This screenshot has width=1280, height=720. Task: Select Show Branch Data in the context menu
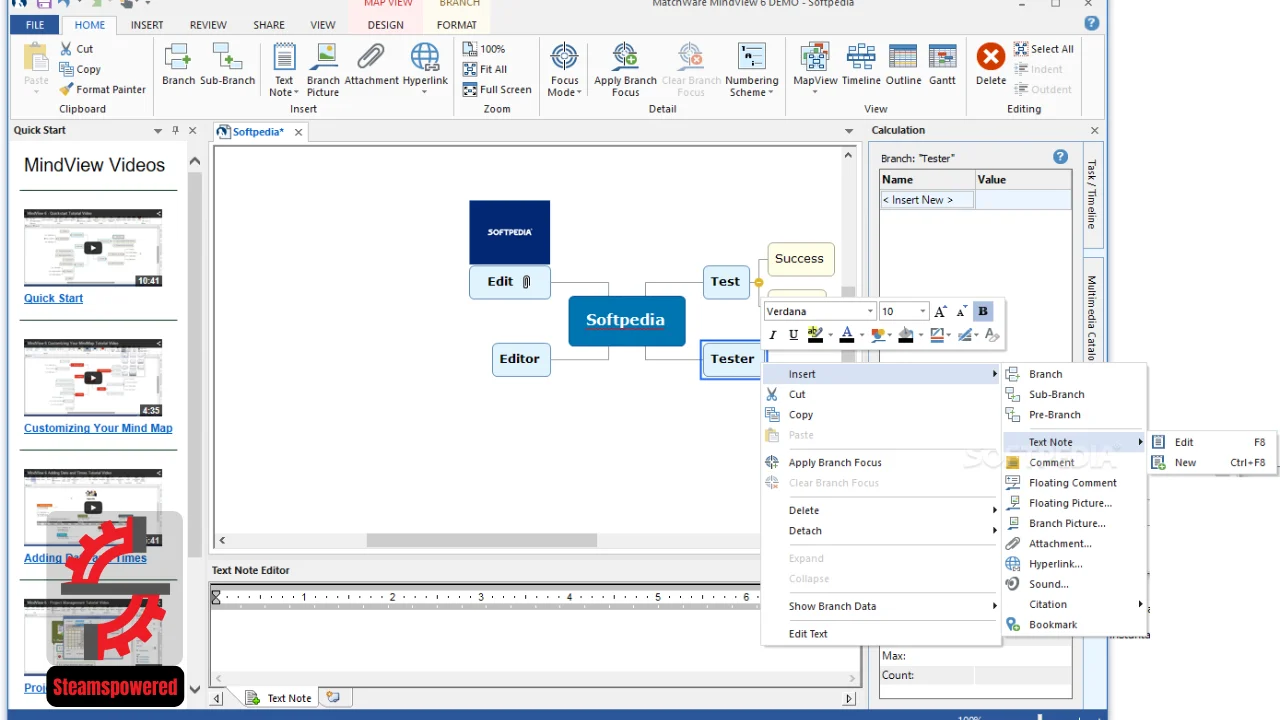click(881, 606)
